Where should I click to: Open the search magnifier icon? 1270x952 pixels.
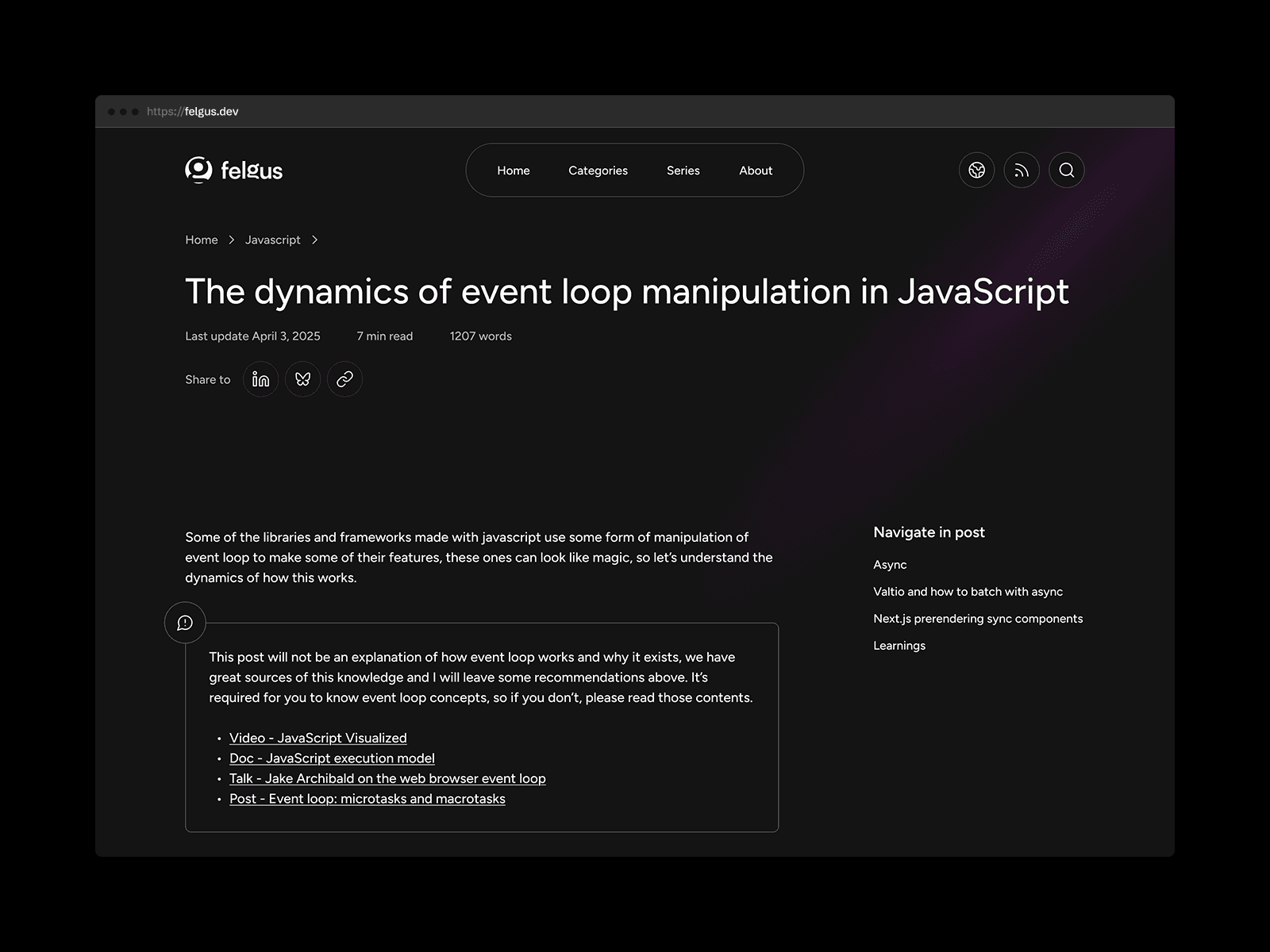tap(1066, 170)
